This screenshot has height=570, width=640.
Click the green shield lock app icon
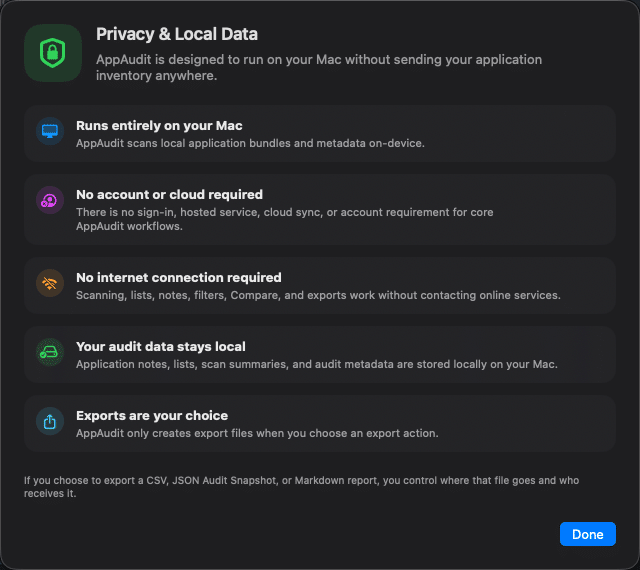(53, 53)
